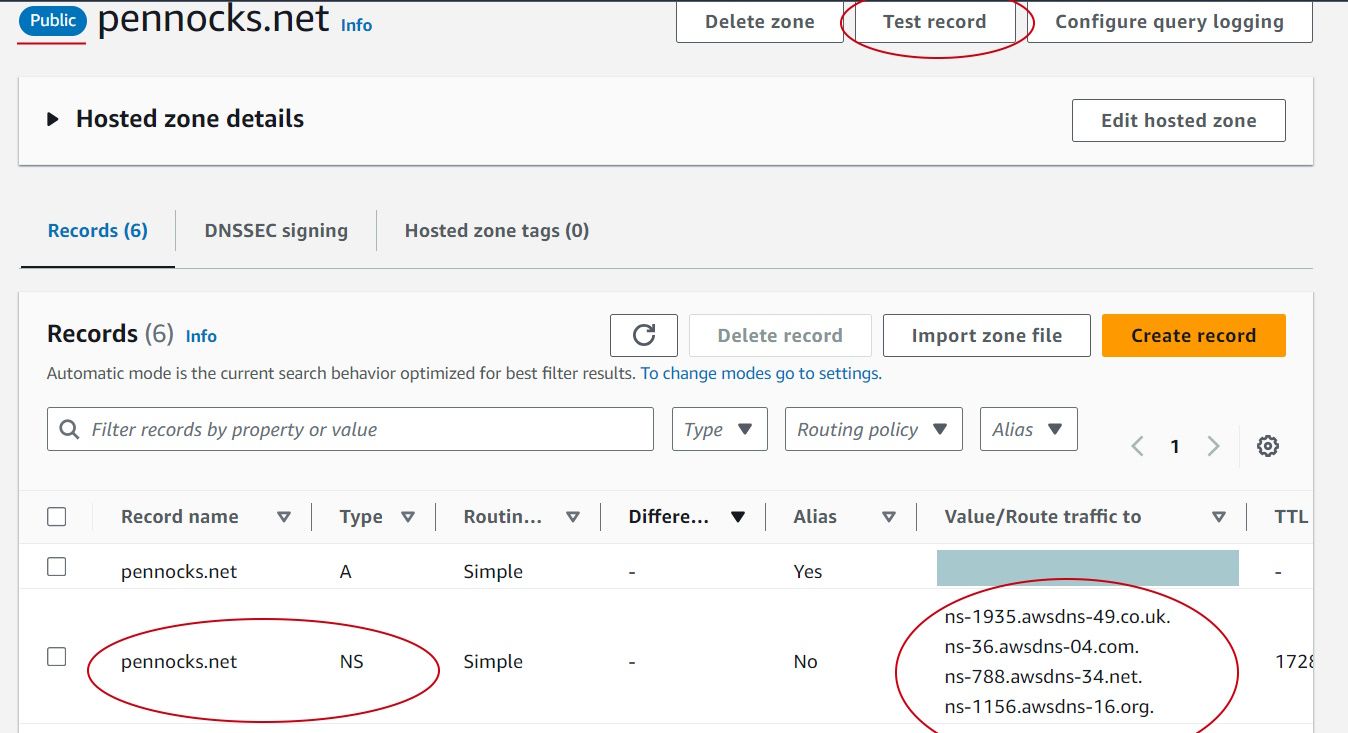Click the Delete zone button
Screen dimensions: 1348x733
760,21
